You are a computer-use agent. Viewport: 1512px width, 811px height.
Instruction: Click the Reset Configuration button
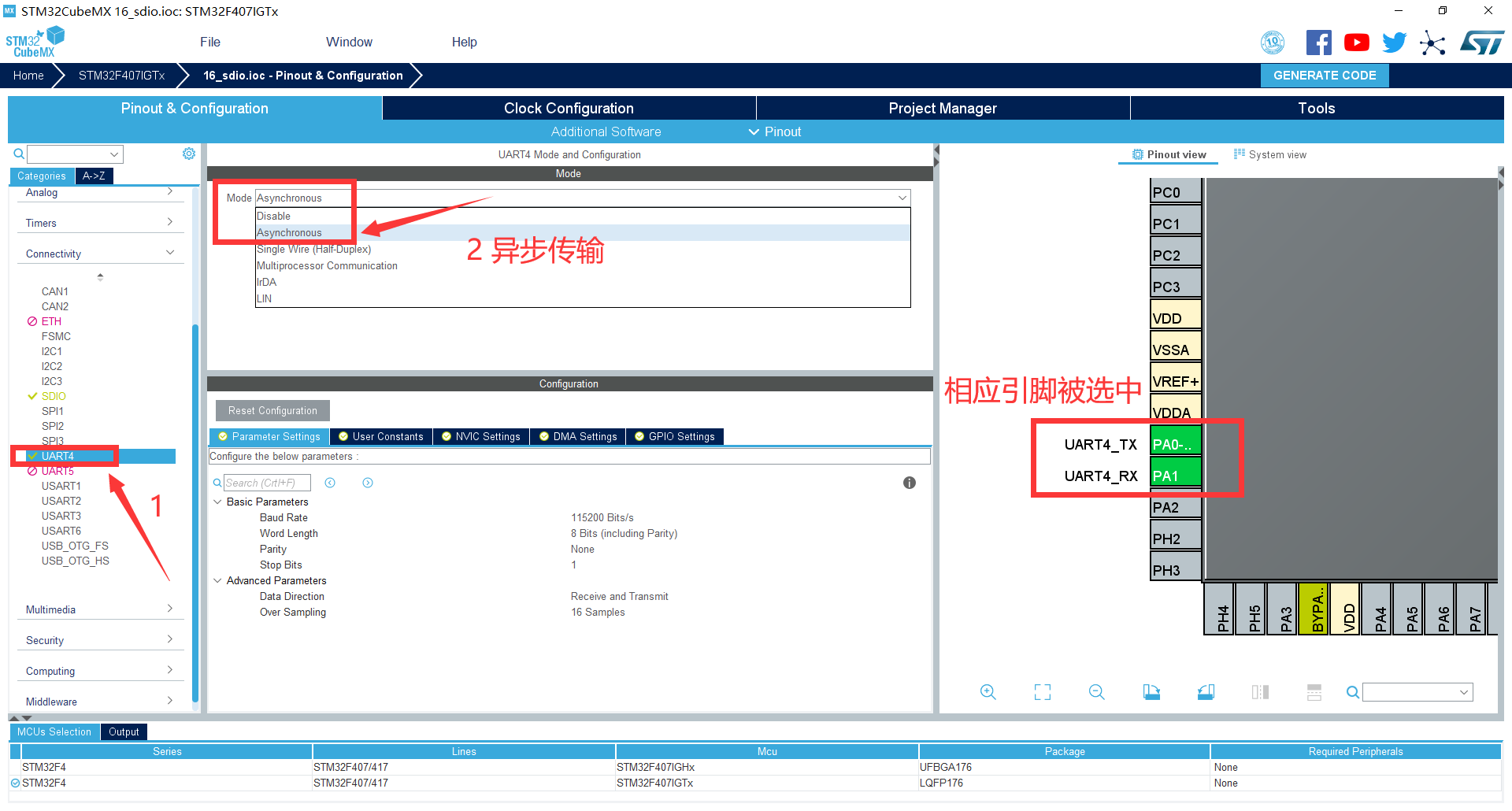(272, 410)
